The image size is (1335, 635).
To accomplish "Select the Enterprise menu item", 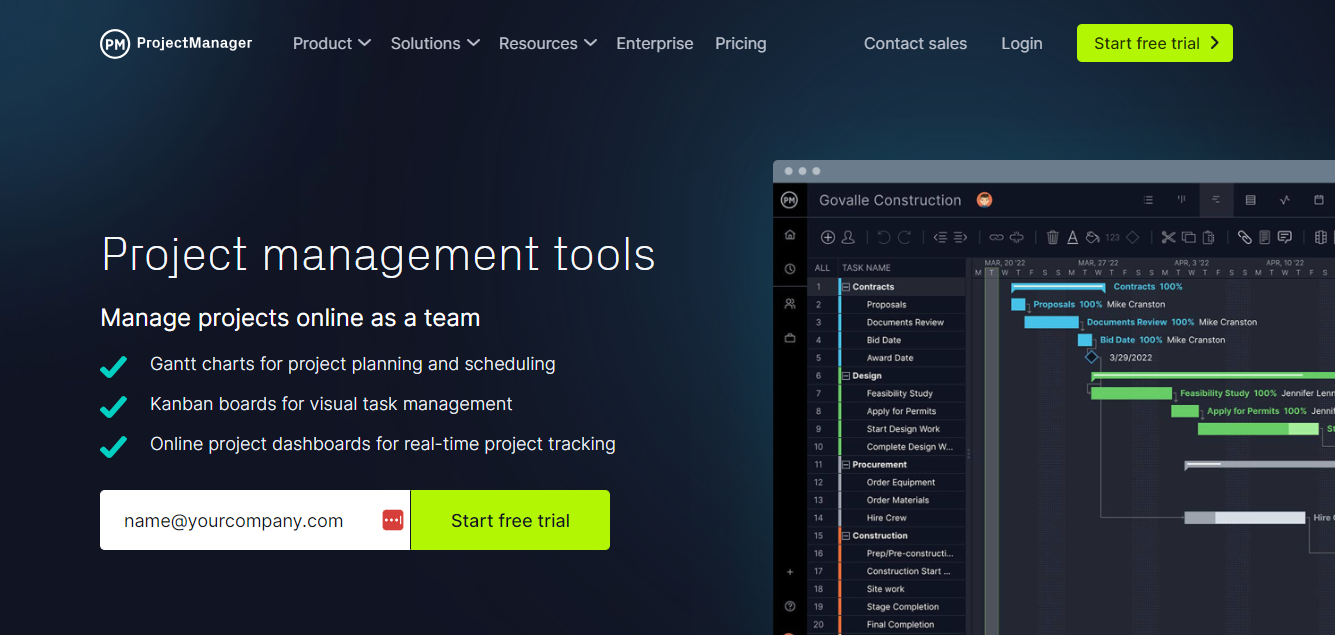I will click(654, 43).
